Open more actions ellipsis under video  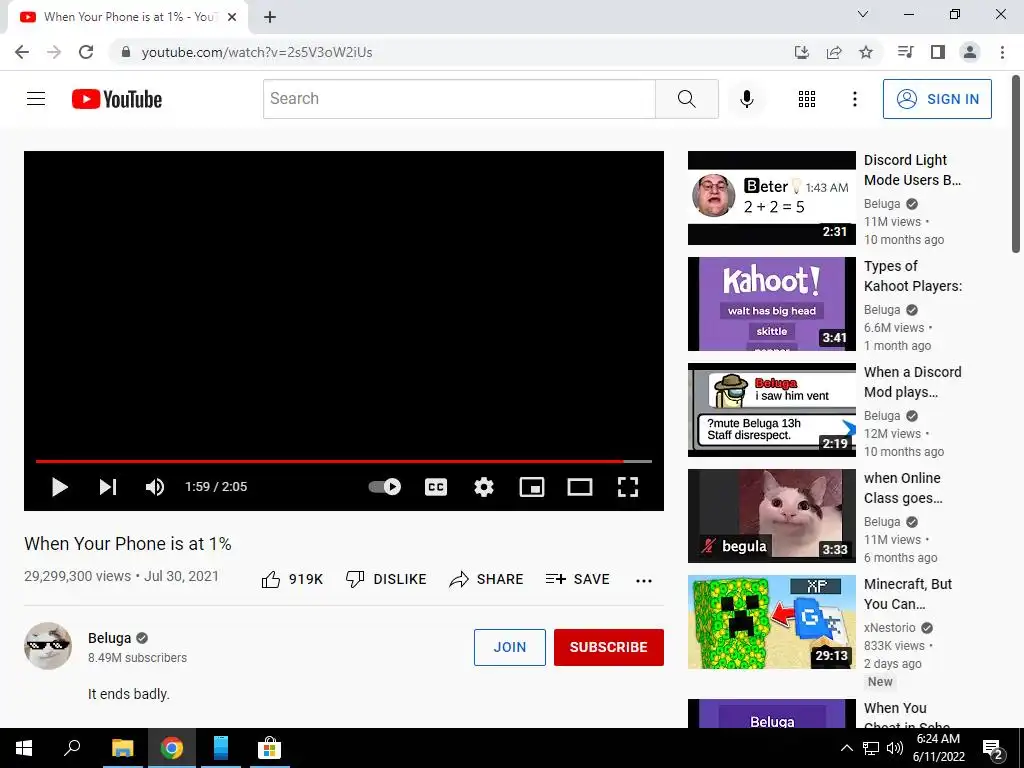pyautogui.click(x=644, y=580)
